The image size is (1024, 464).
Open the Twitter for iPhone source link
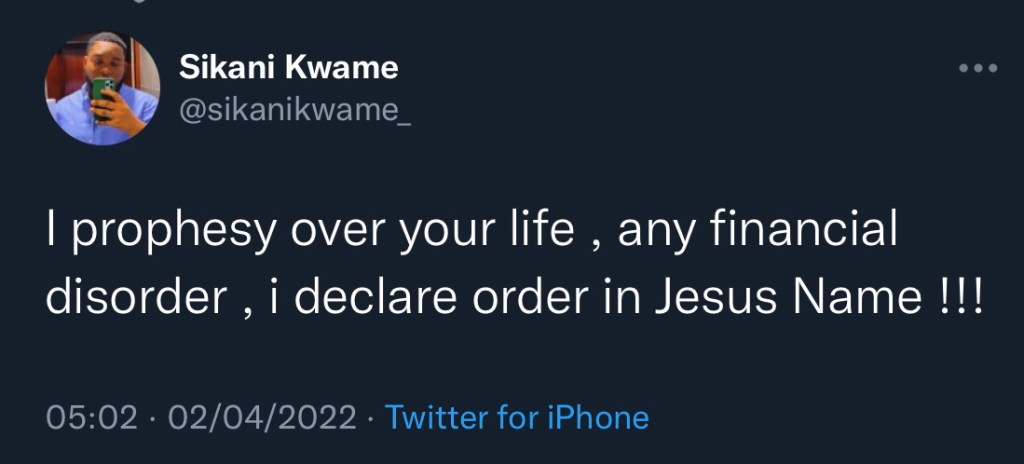pos(517,417)
